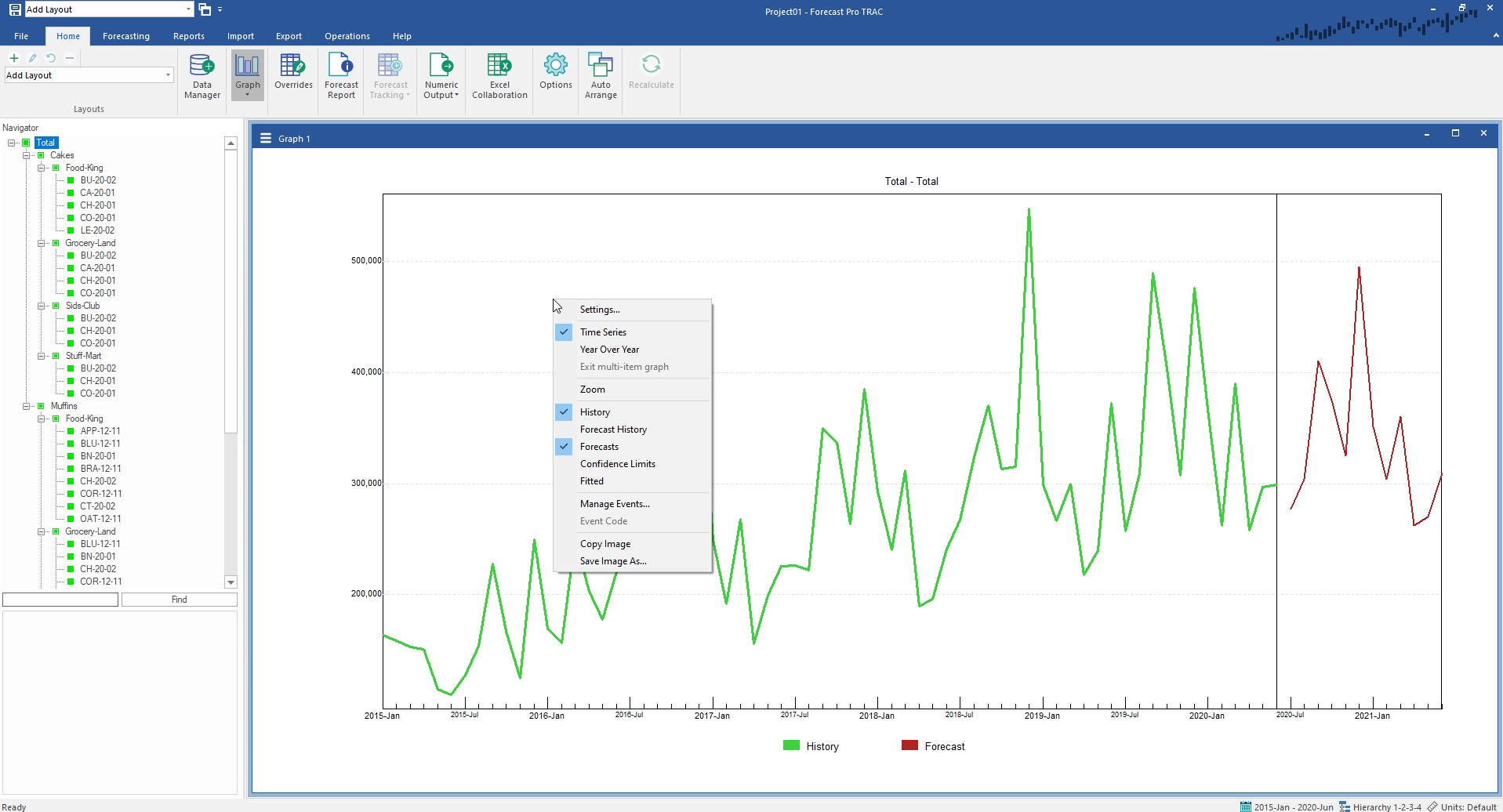Select LE-20-02 under Cakes Food-King
Viewport: 1503px width, 812px height.
97,230
